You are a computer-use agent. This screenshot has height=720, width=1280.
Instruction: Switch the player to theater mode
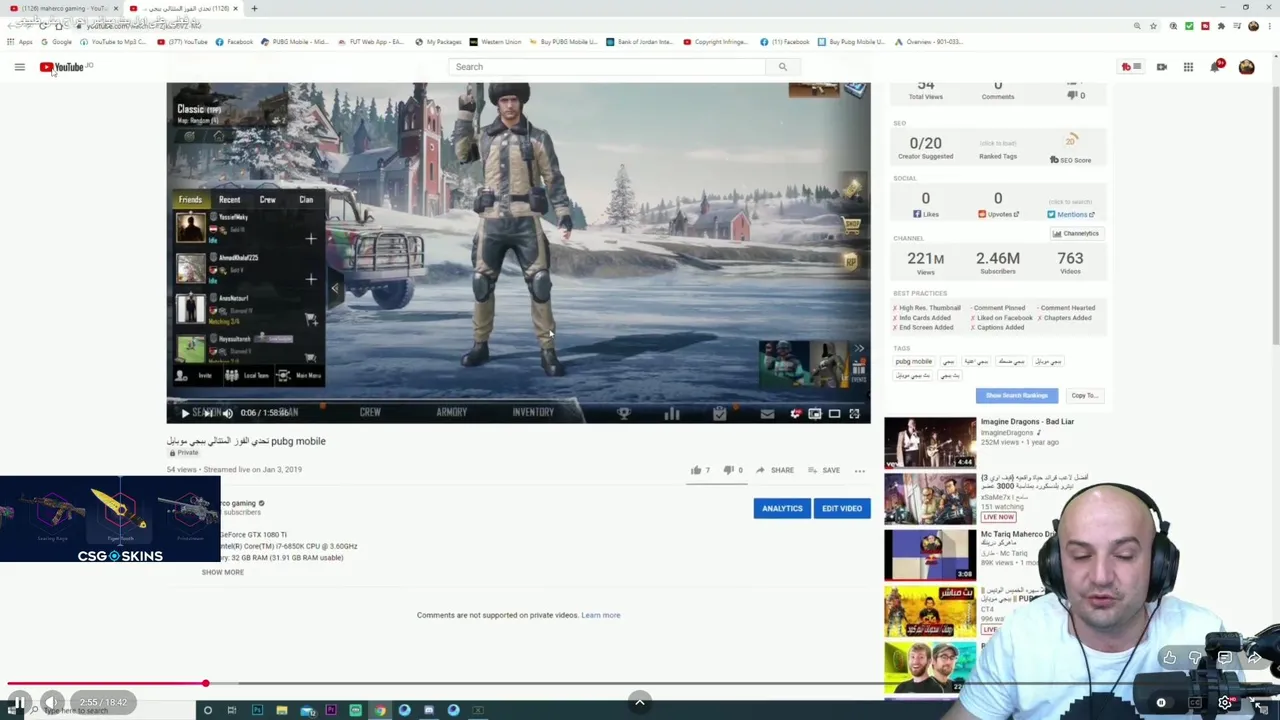point(834,413)
